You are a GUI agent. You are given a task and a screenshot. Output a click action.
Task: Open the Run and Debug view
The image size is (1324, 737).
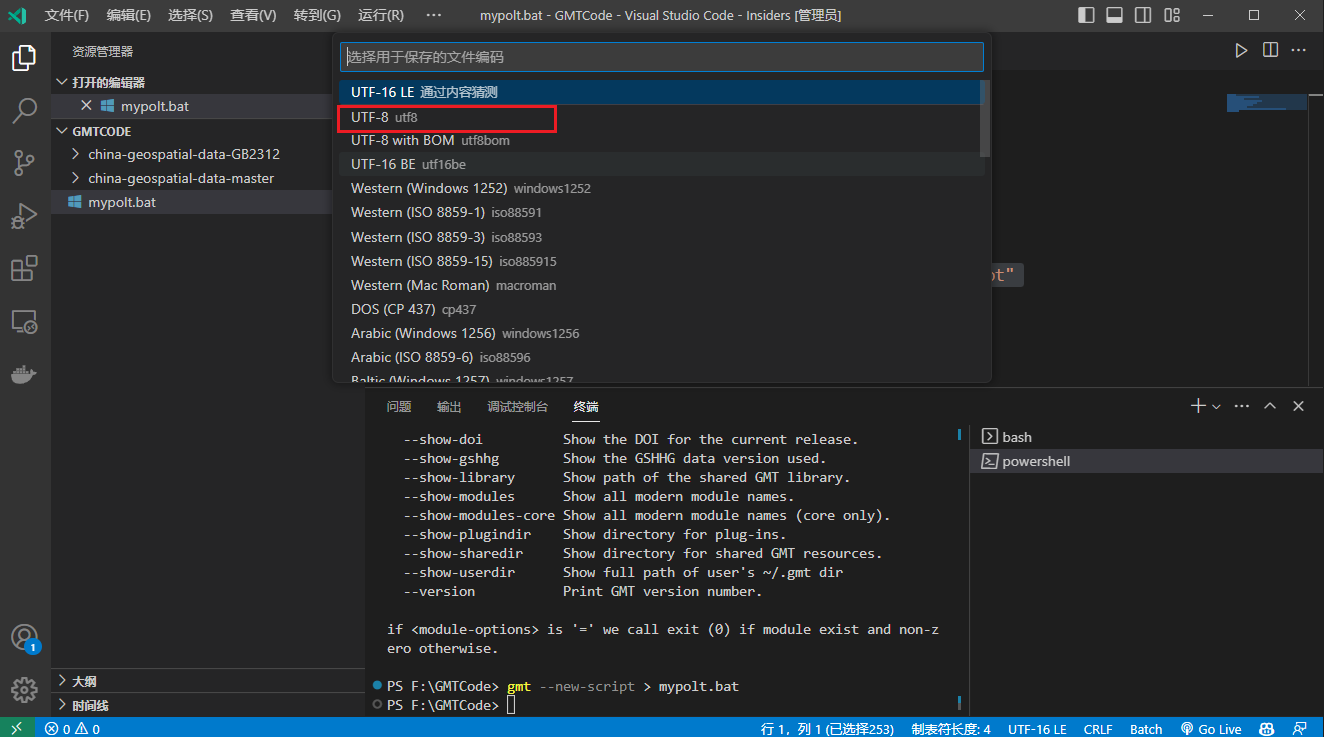pos(24,216)
